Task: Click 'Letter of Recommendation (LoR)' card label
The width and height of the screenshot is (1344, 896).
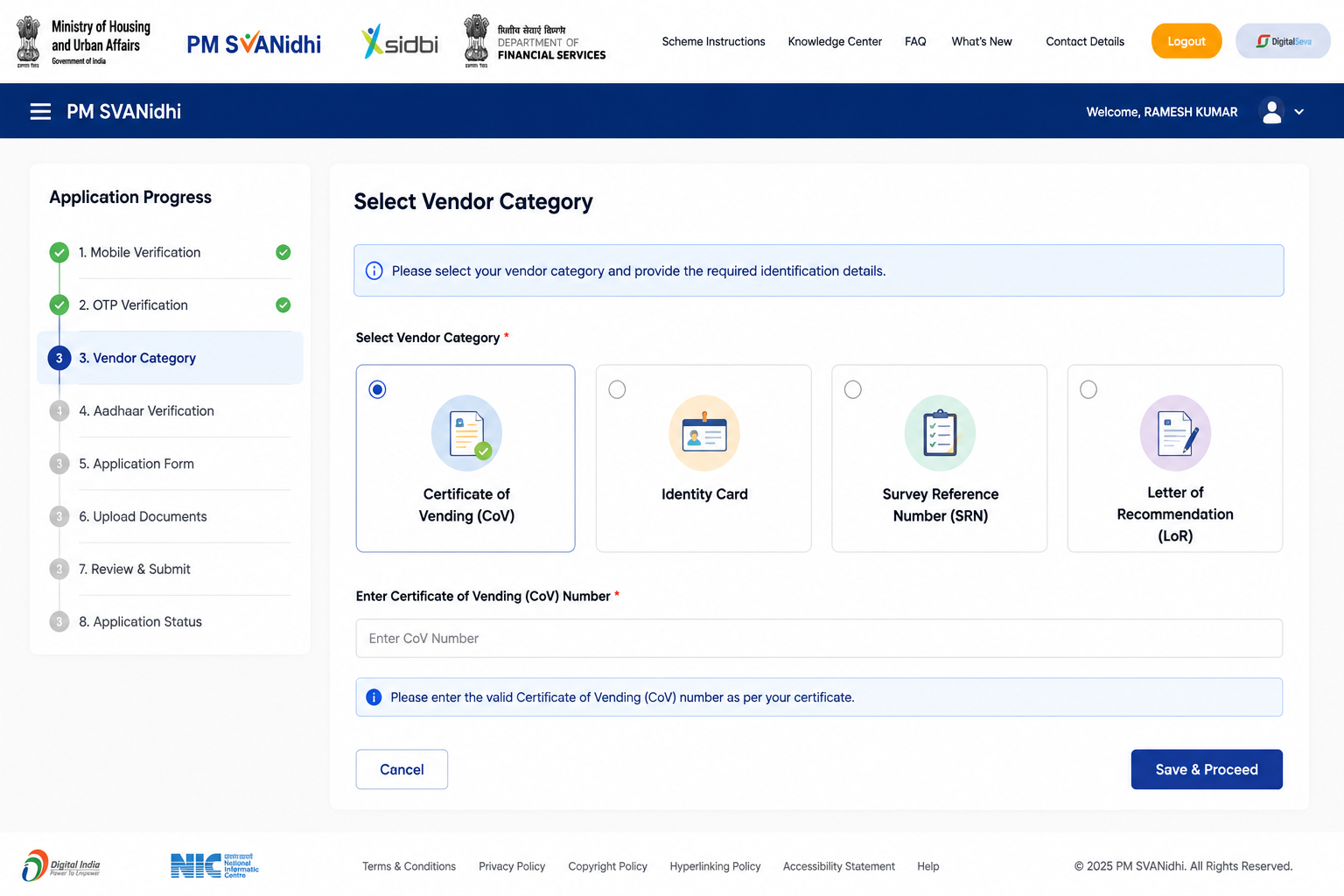Action: point(1175,514)
